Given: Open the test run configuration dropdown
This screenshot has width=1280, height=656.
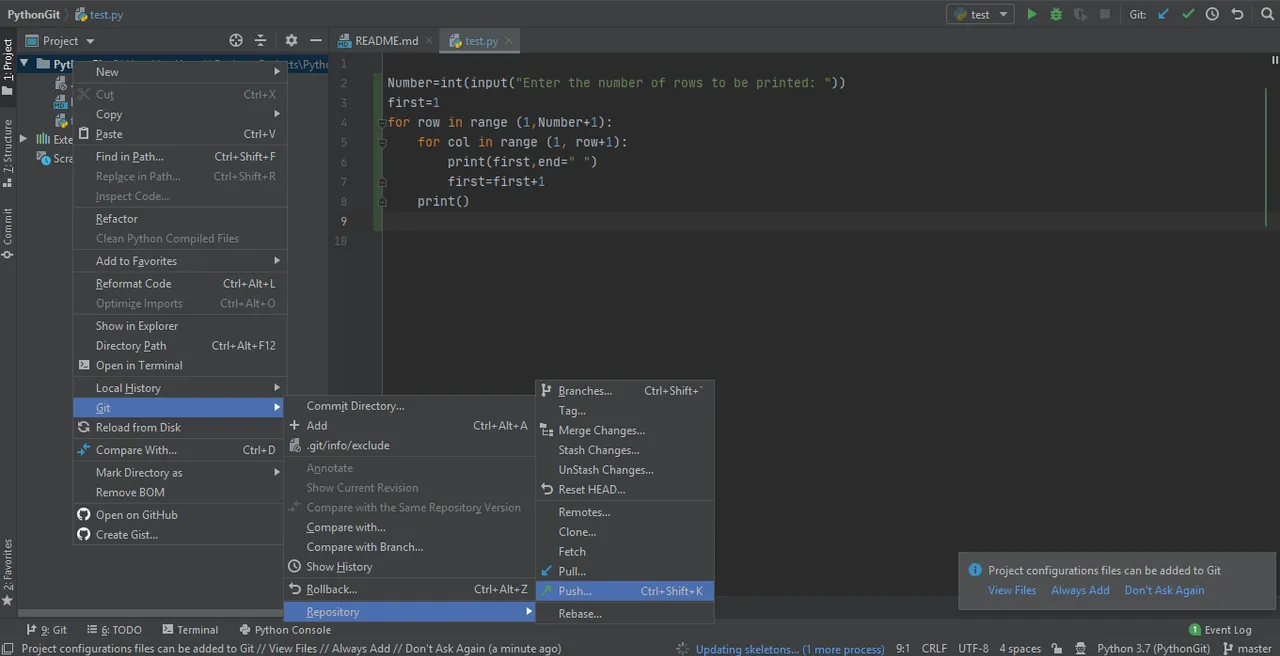Looking at the screenshot, I should (x=980, y=14).
